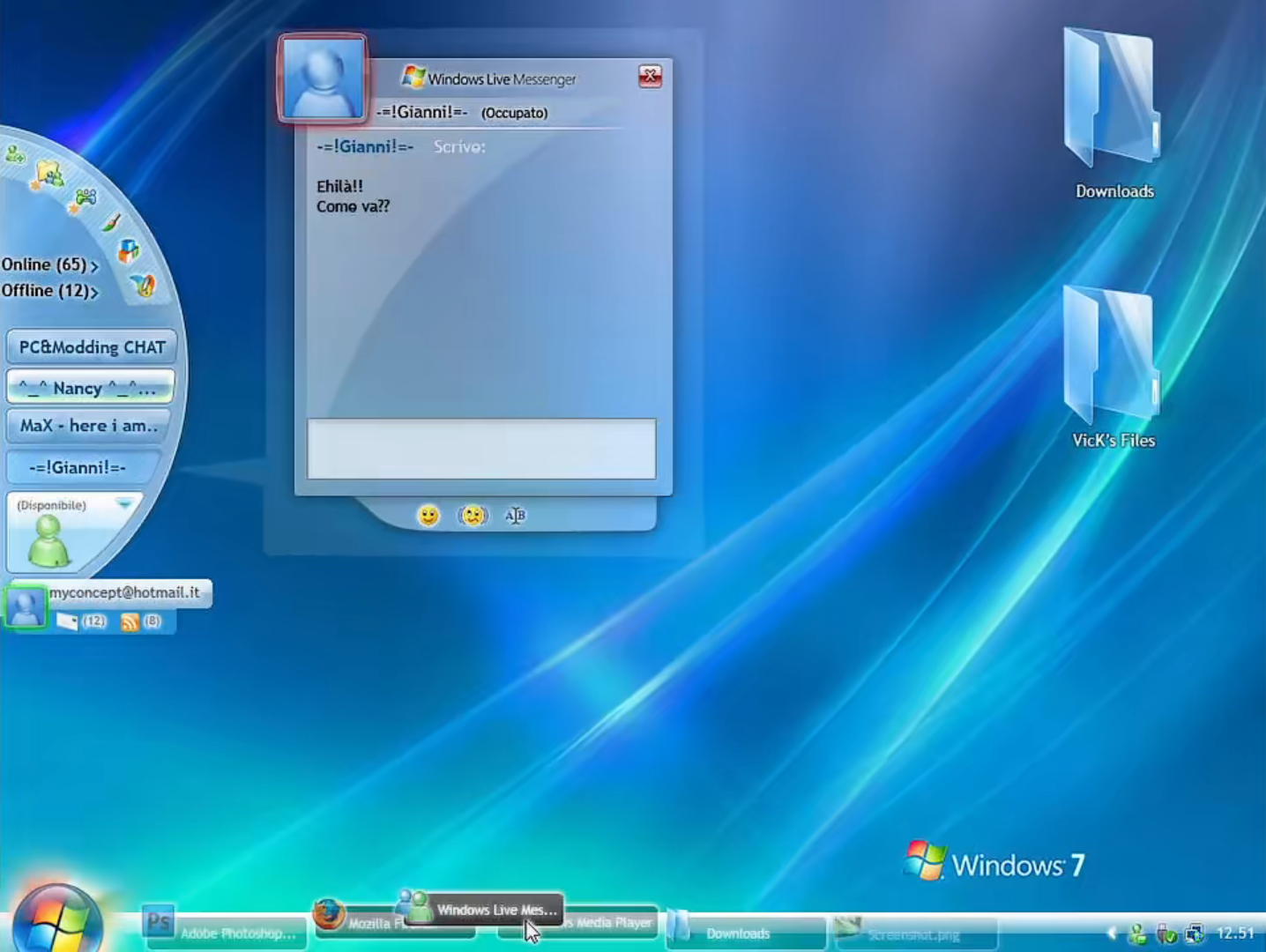Viewport: 1266px width, 952px height.
Task: Switch to Media Player in the taskbar
Action: (x=610, y=922)
